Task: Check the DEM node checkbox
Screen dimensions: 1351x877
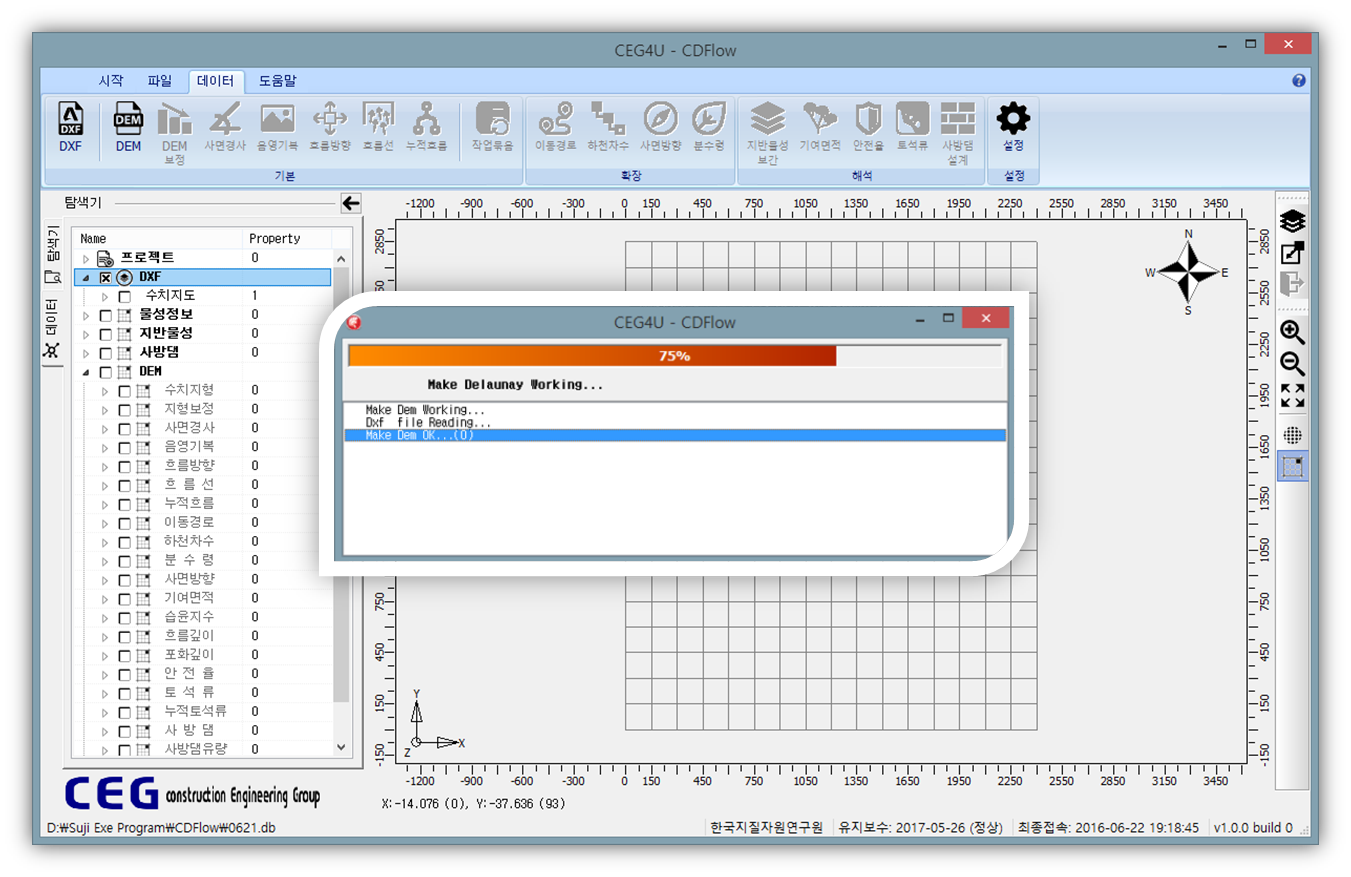Action: tap(106, 372)
